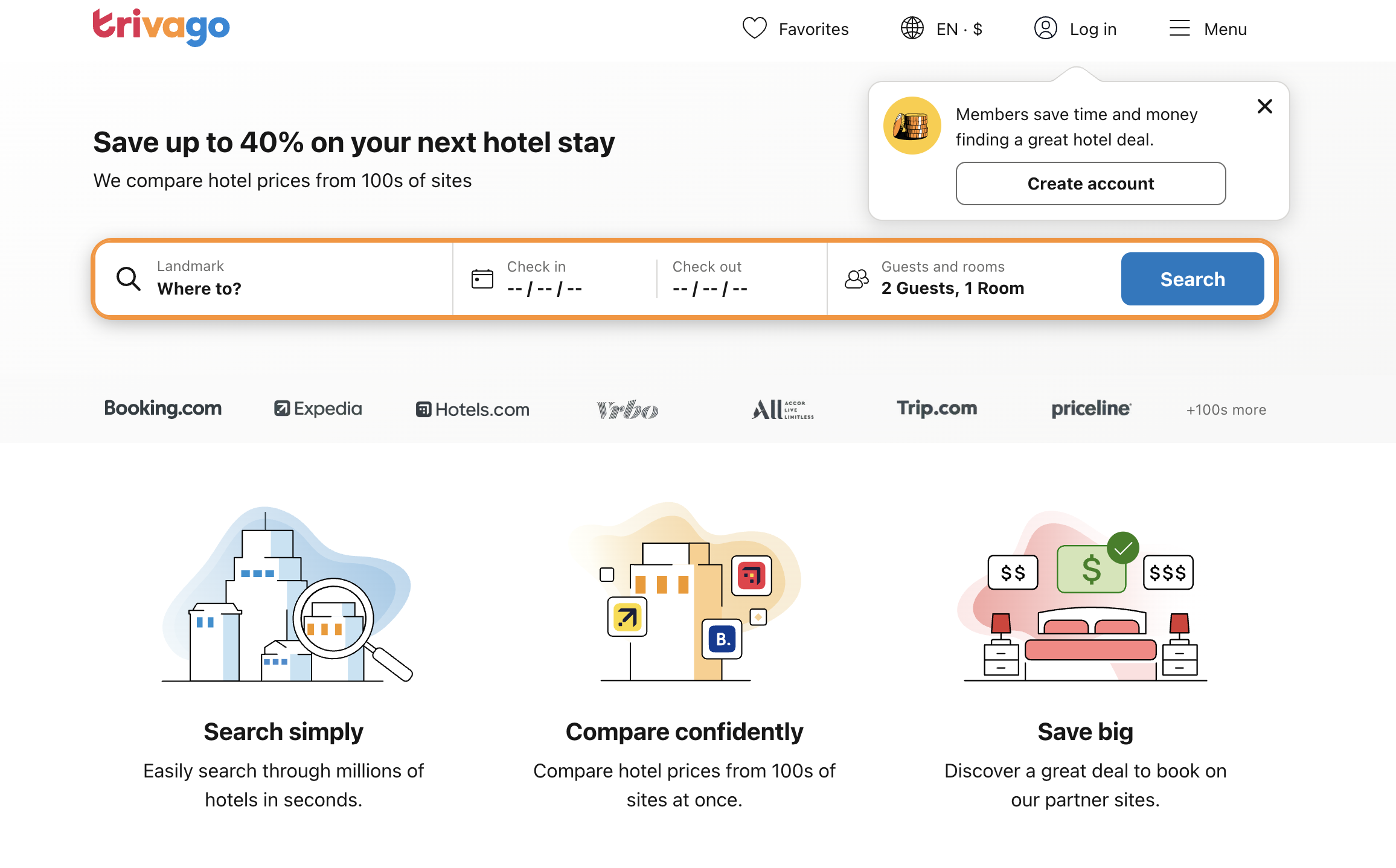Click the Create account button

point(1090,183)
